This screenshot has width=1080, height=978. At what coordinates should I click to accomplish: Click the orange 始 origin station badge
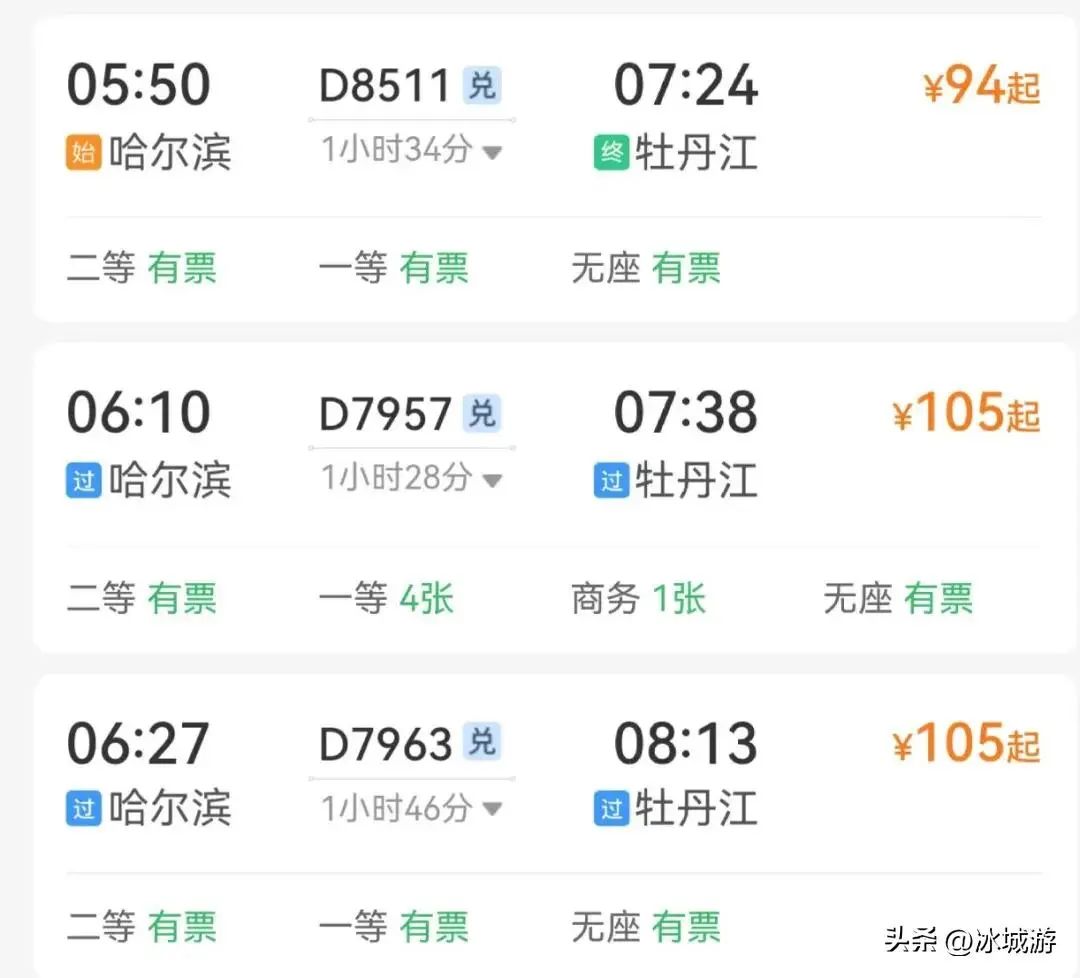(84, 153)
